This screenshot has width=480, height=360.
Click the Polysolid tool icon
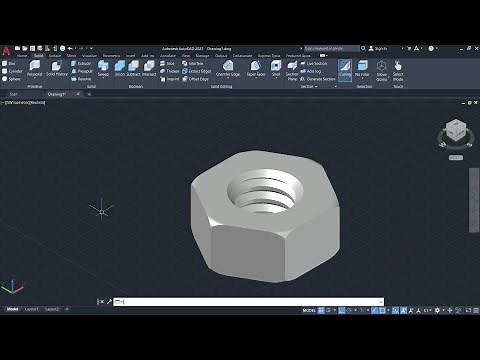[x=35, y=65]
